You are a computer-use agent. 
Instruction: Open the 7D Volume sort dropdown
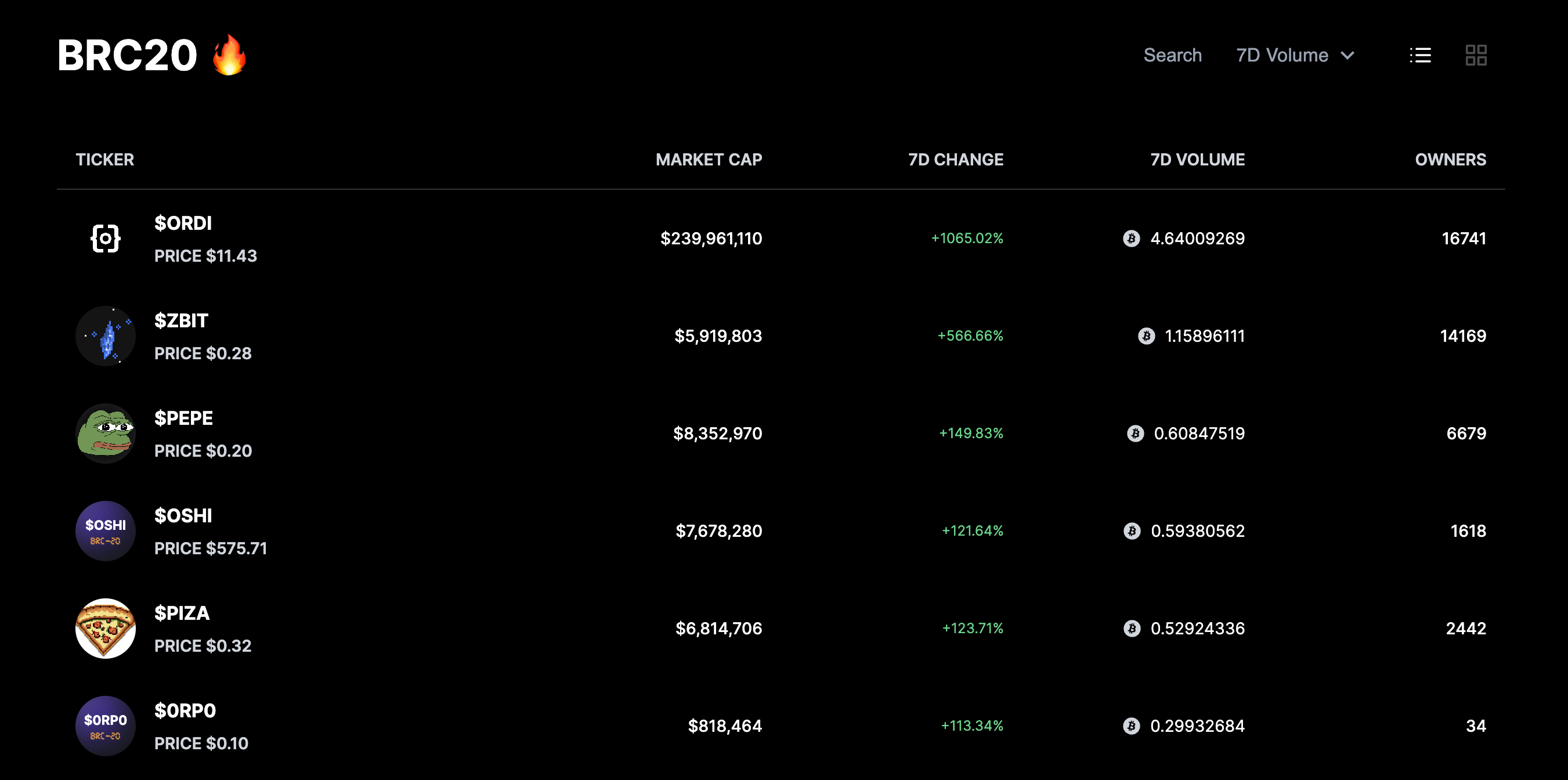1282,55
